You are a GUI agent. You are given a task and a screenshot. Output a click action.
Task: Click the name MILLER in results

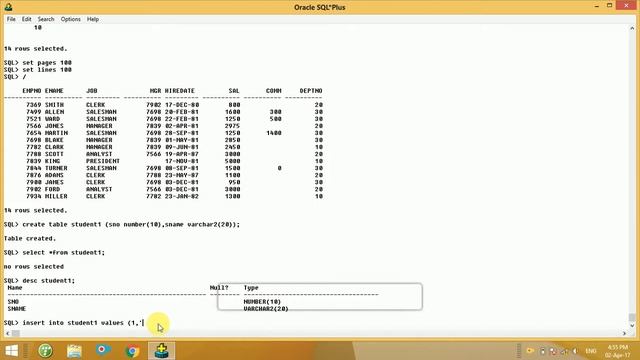pyautogui.click(x=56, y=196)
